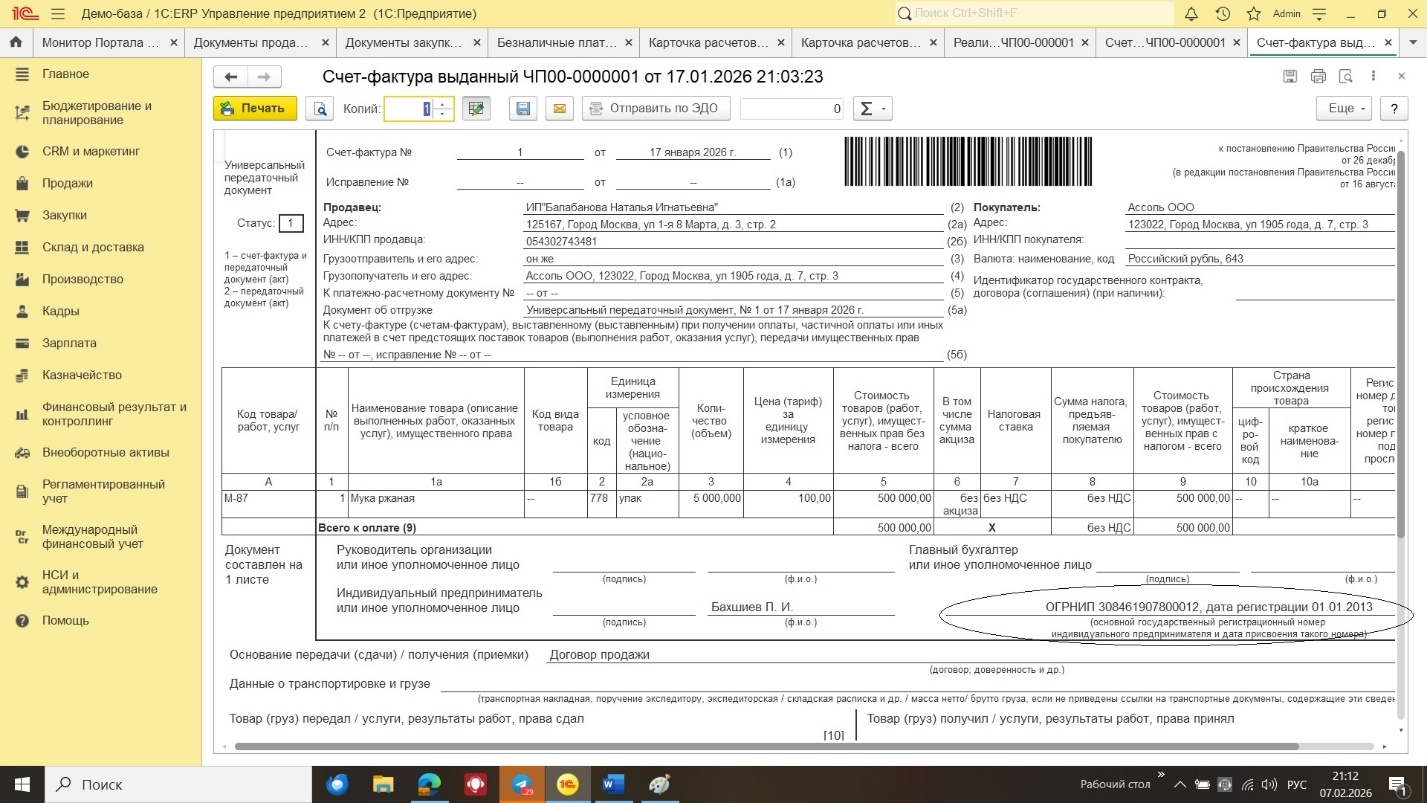The image size is (1427, 803).
Task: Open Telegram from the Windows taskbar
Action: pos(521,784)
